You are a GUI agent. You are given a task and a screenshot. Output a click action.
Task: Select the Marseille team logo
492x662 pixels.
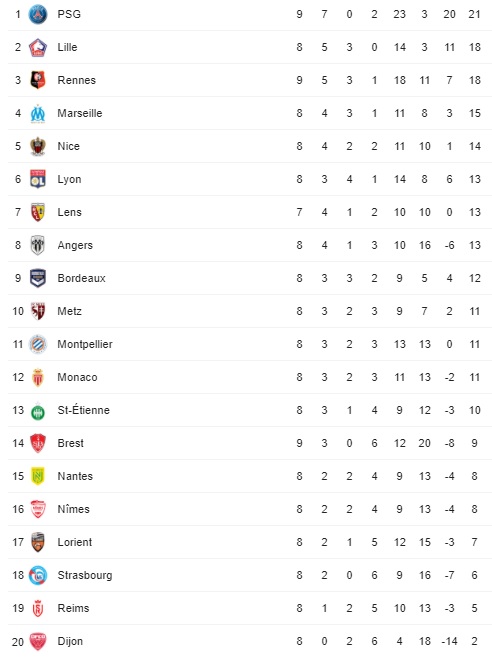38,113
